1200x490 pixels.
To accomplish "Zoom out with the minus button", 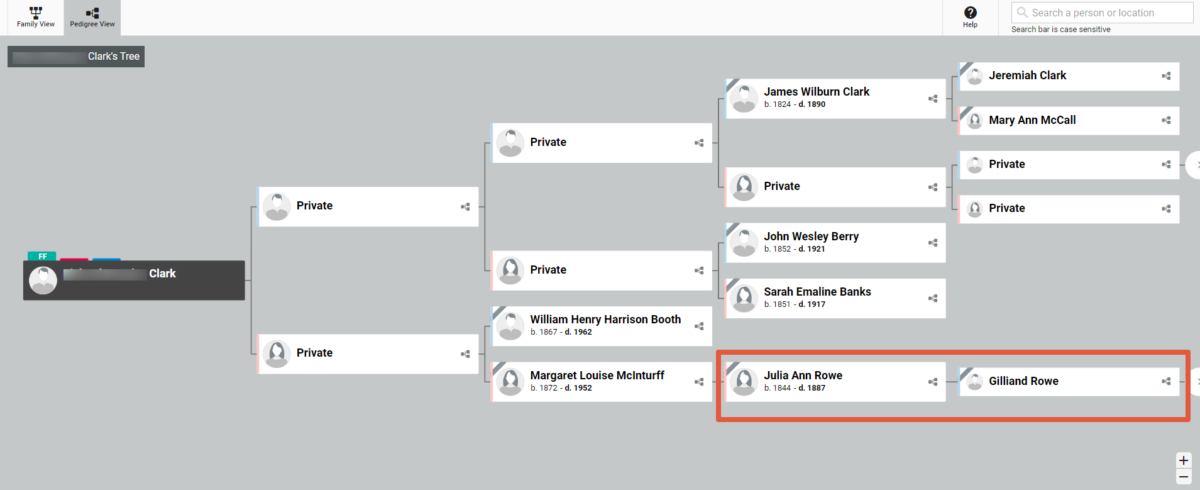I will [x=1184, y=476].
